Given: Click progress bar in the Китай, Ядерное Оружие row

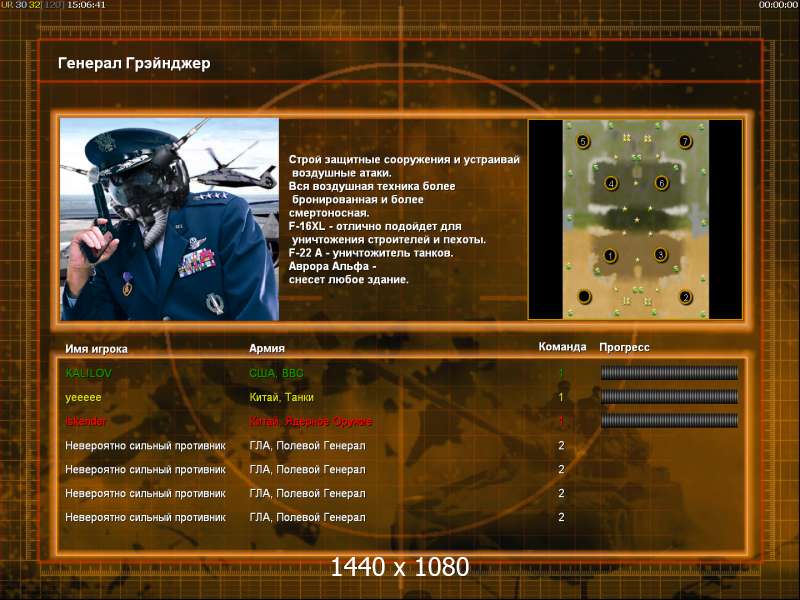Looking at the screenshot, I should (669, 421).
